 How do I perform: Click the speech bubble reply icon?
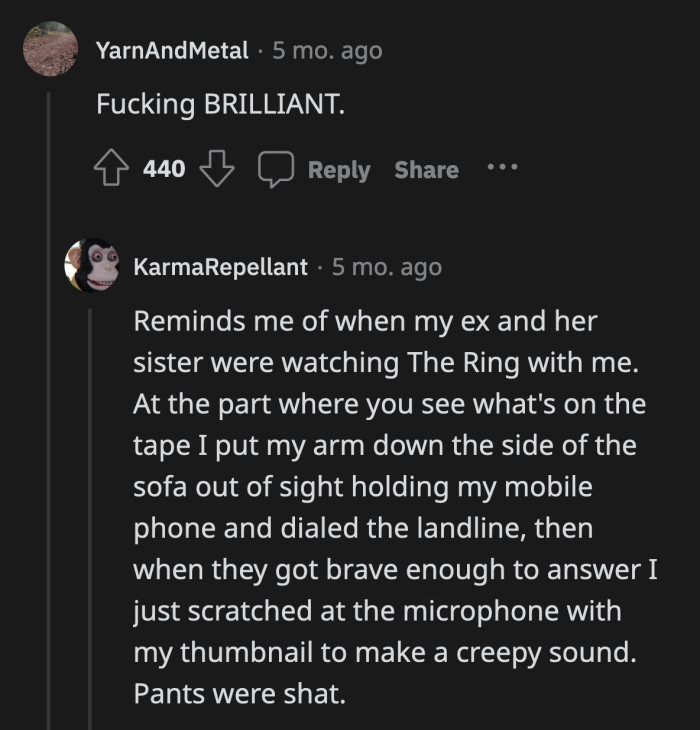pos(274,170)
